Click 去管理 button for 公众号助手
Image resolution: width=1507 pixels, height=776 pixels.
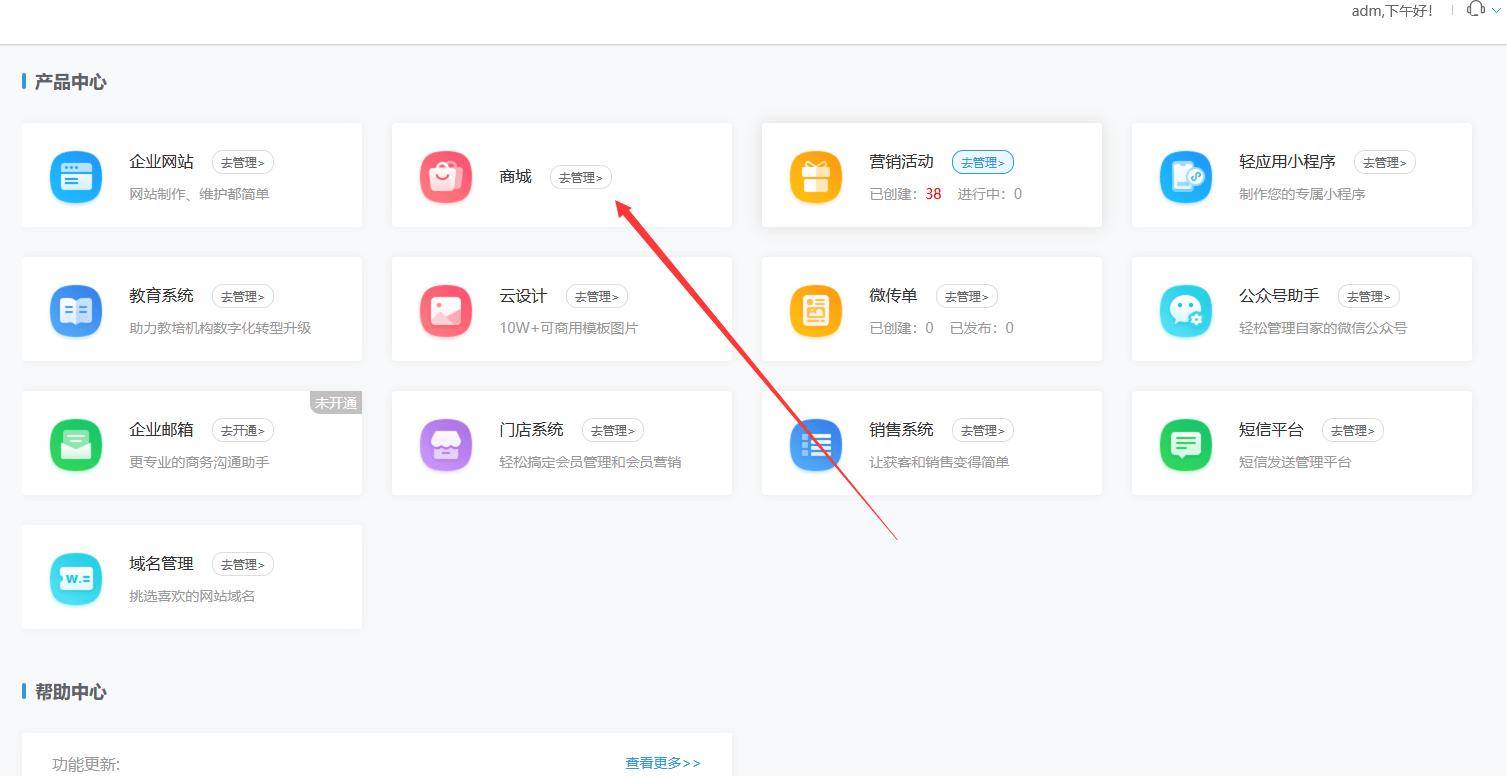1369,296
